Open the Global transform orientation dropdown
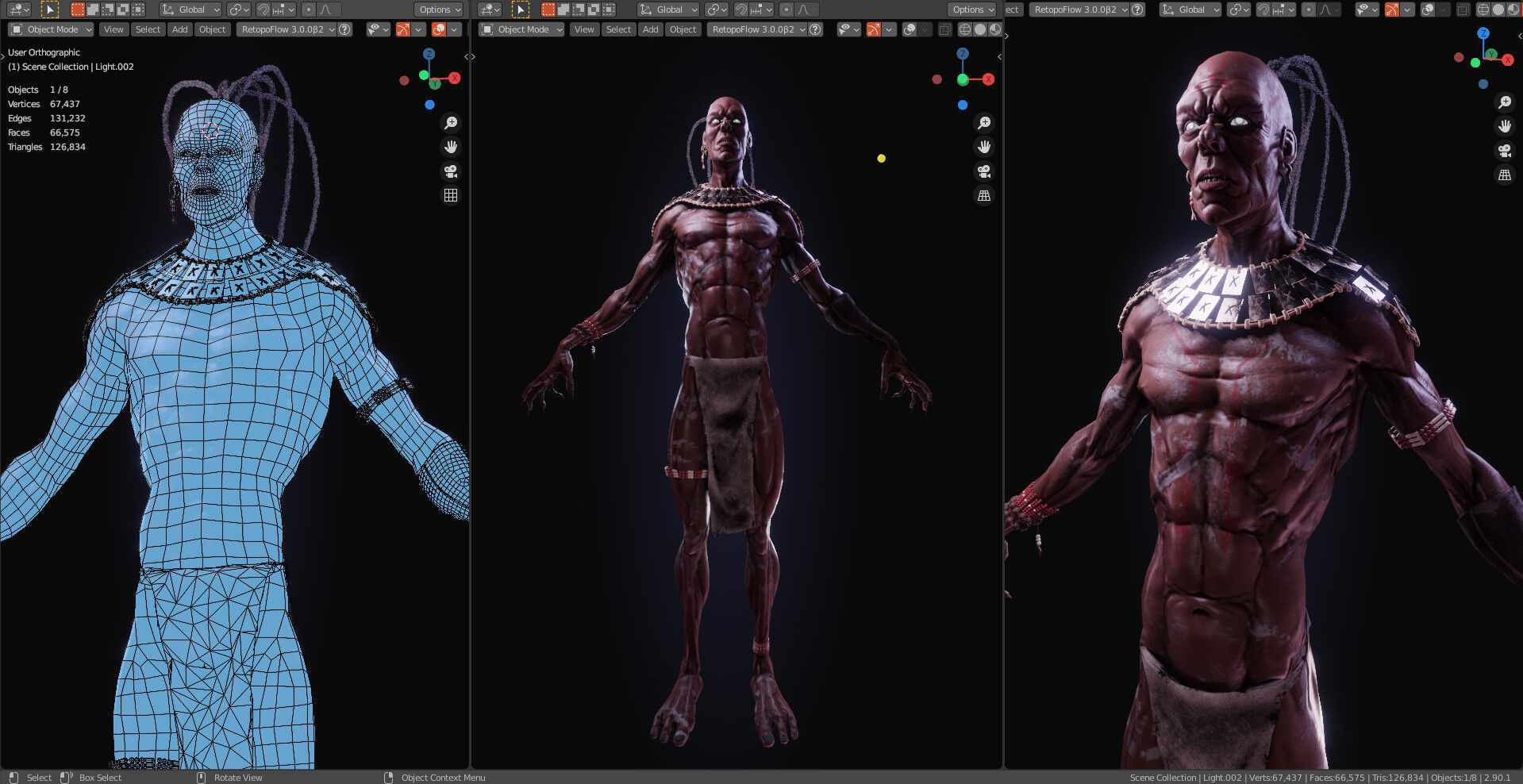The image size is (1523, 784). click(x=189, y=10)
